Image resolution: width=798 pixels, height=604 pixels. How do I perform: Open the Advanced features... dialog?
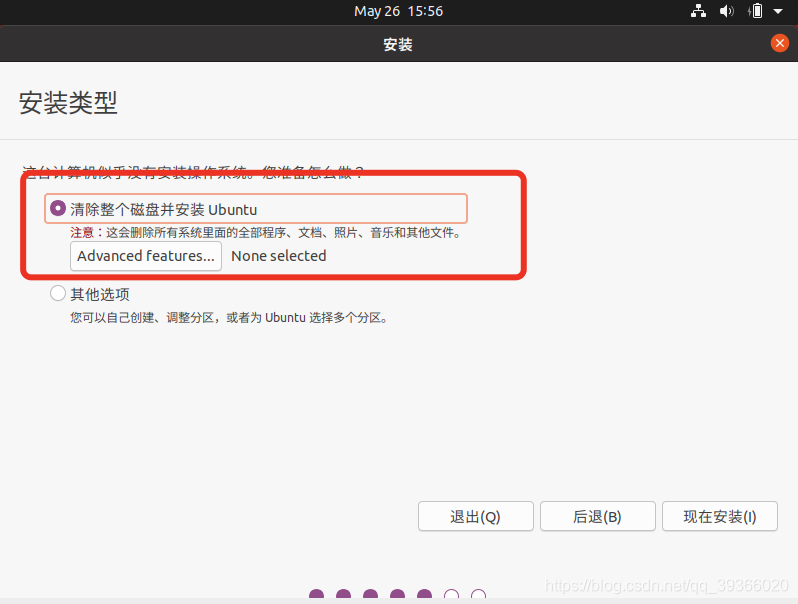tap(146, 256)
